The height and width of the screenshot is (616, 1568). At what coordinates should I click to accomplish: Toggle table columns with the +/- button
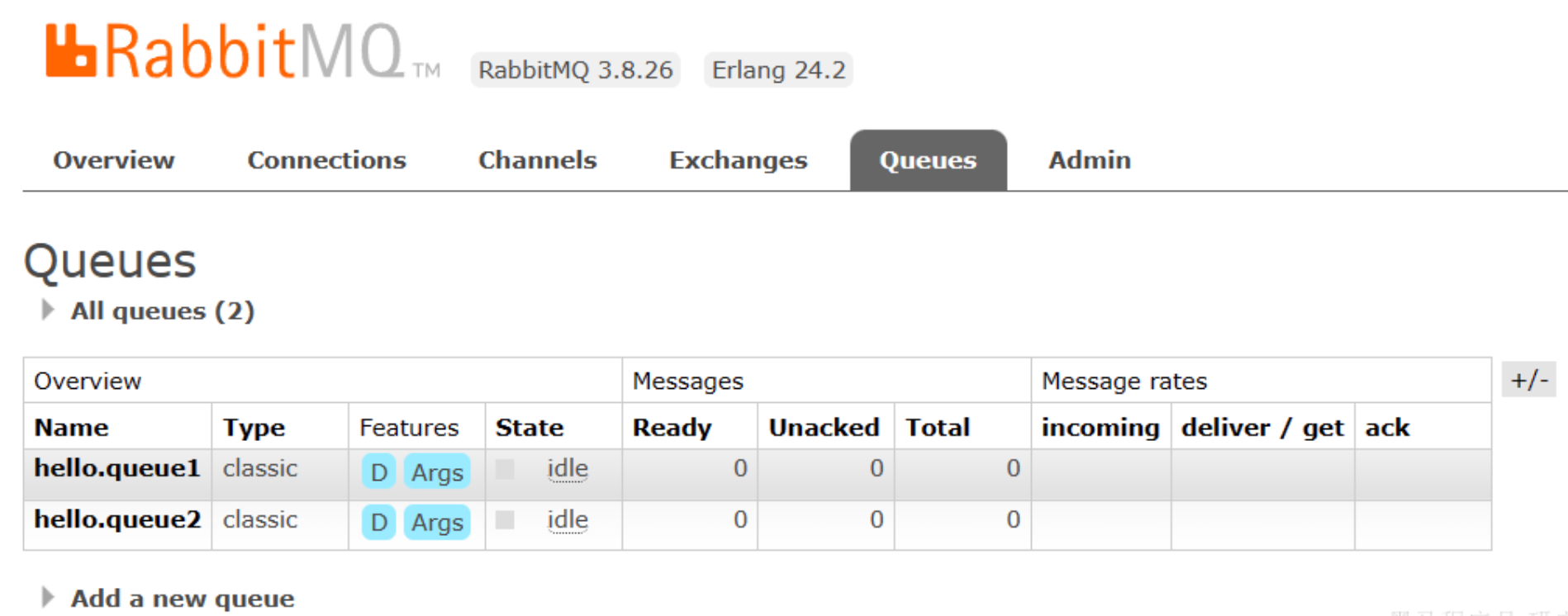[x=1529, y=380]
